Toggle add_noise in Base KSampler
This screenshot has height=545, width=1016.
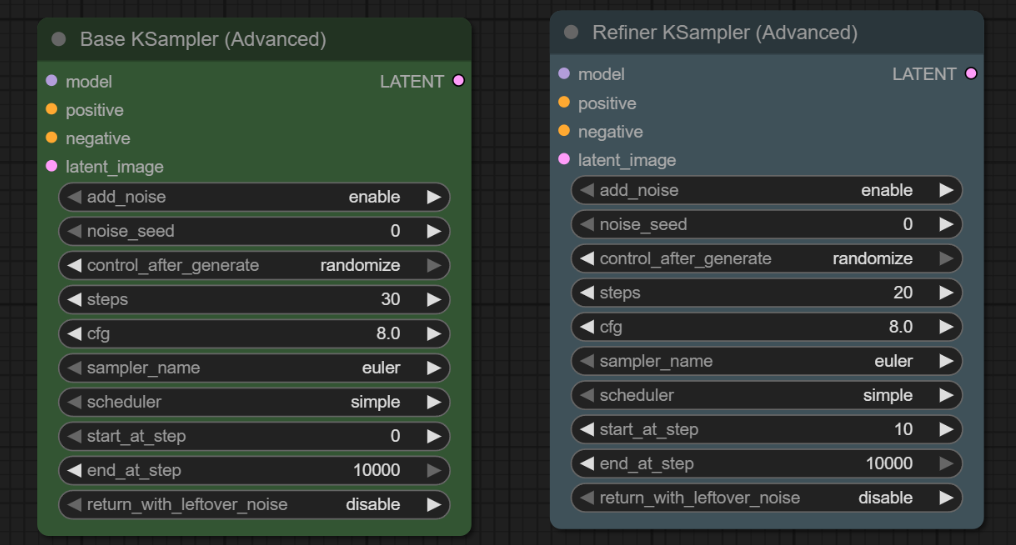(x=254, y=197)
